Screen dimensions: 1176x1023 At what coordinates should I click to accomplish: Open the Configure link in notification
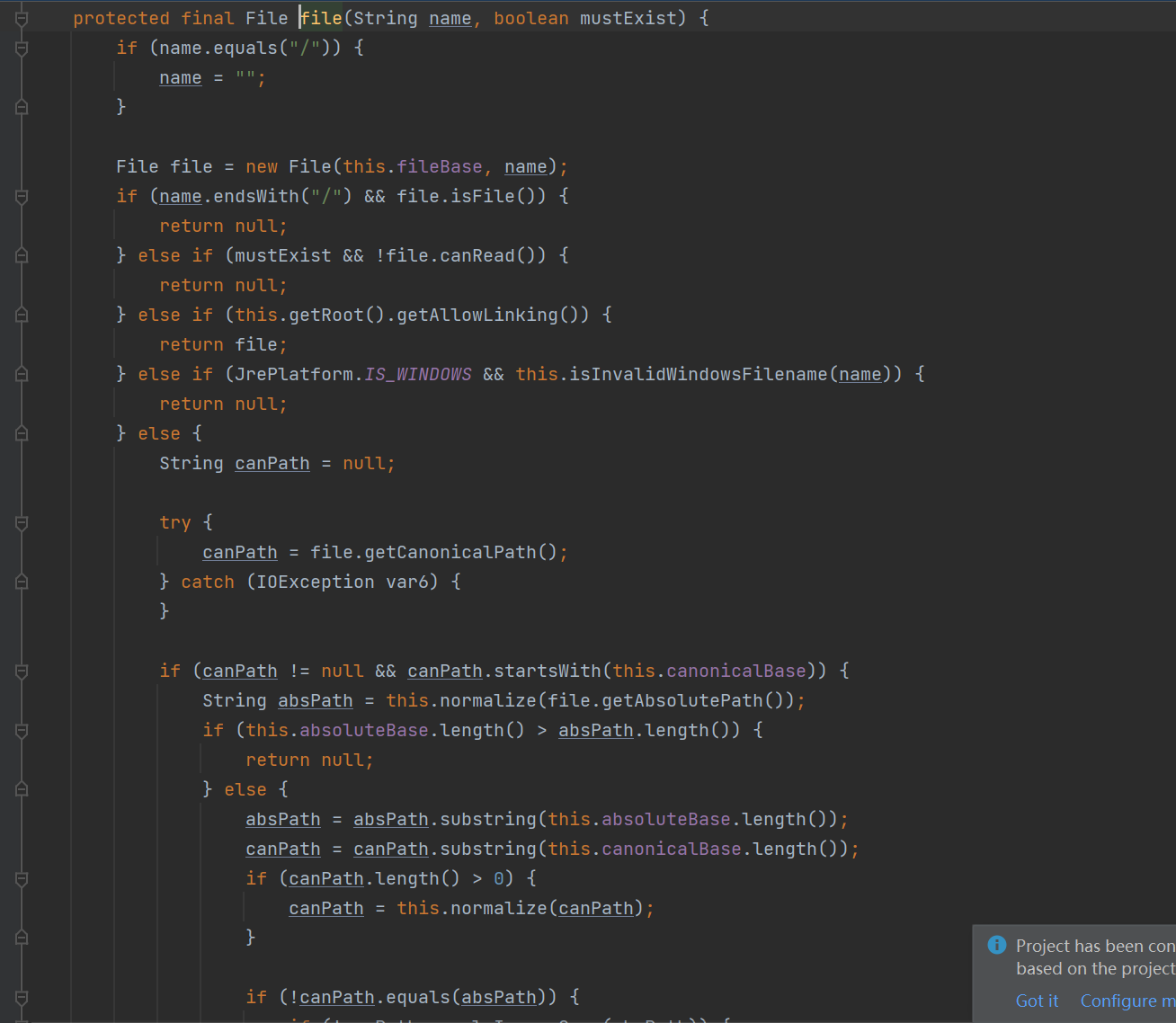(x=1127, y=1001)
